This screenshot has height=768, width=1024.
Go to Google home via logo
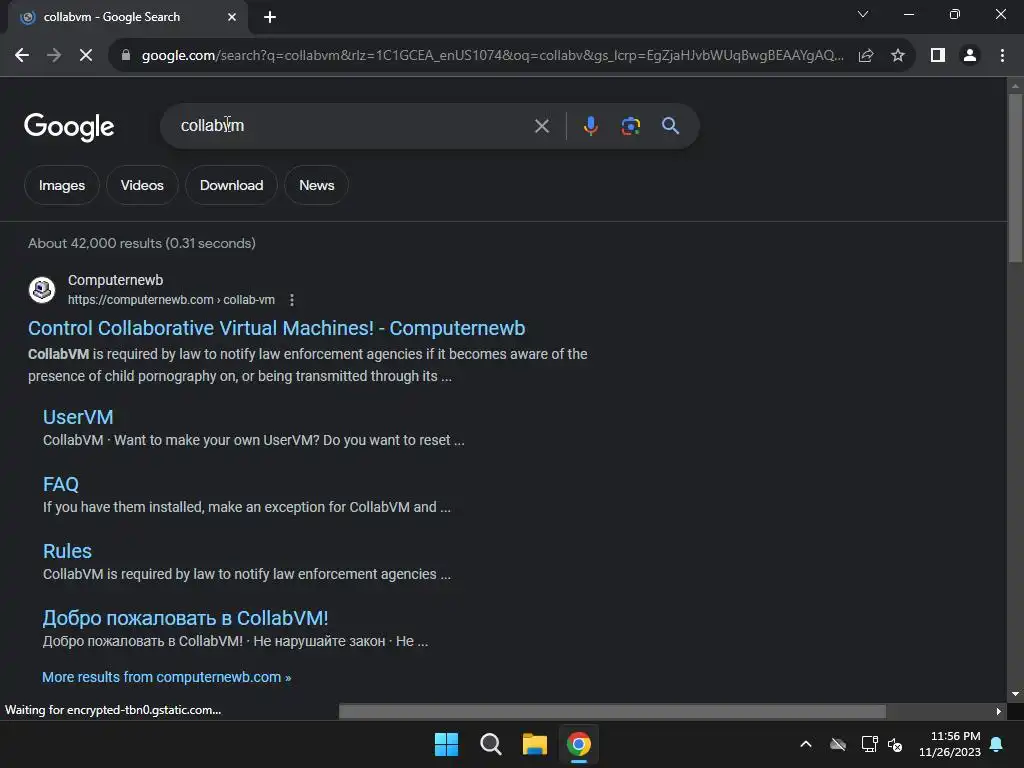(x=69, y=127)
